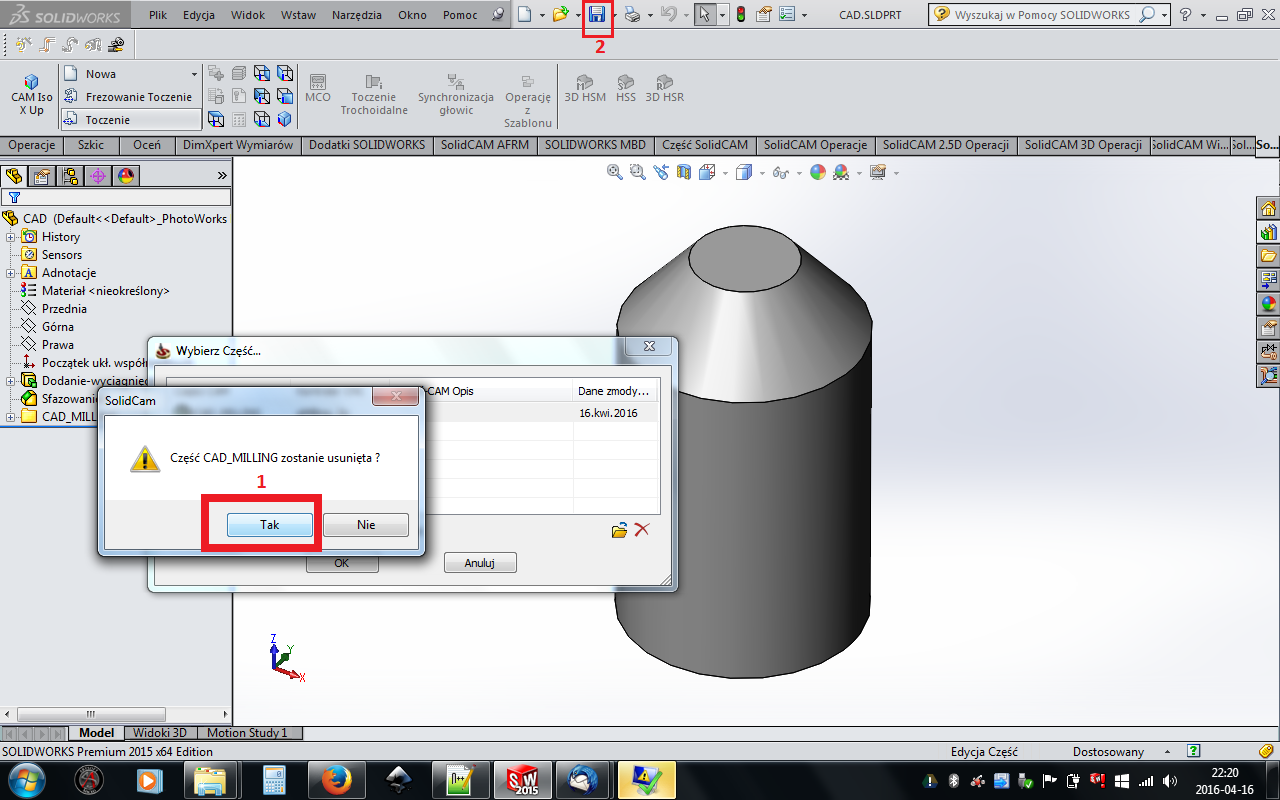
Task: Click the Undo arrow icon
Action: point(669,15)
